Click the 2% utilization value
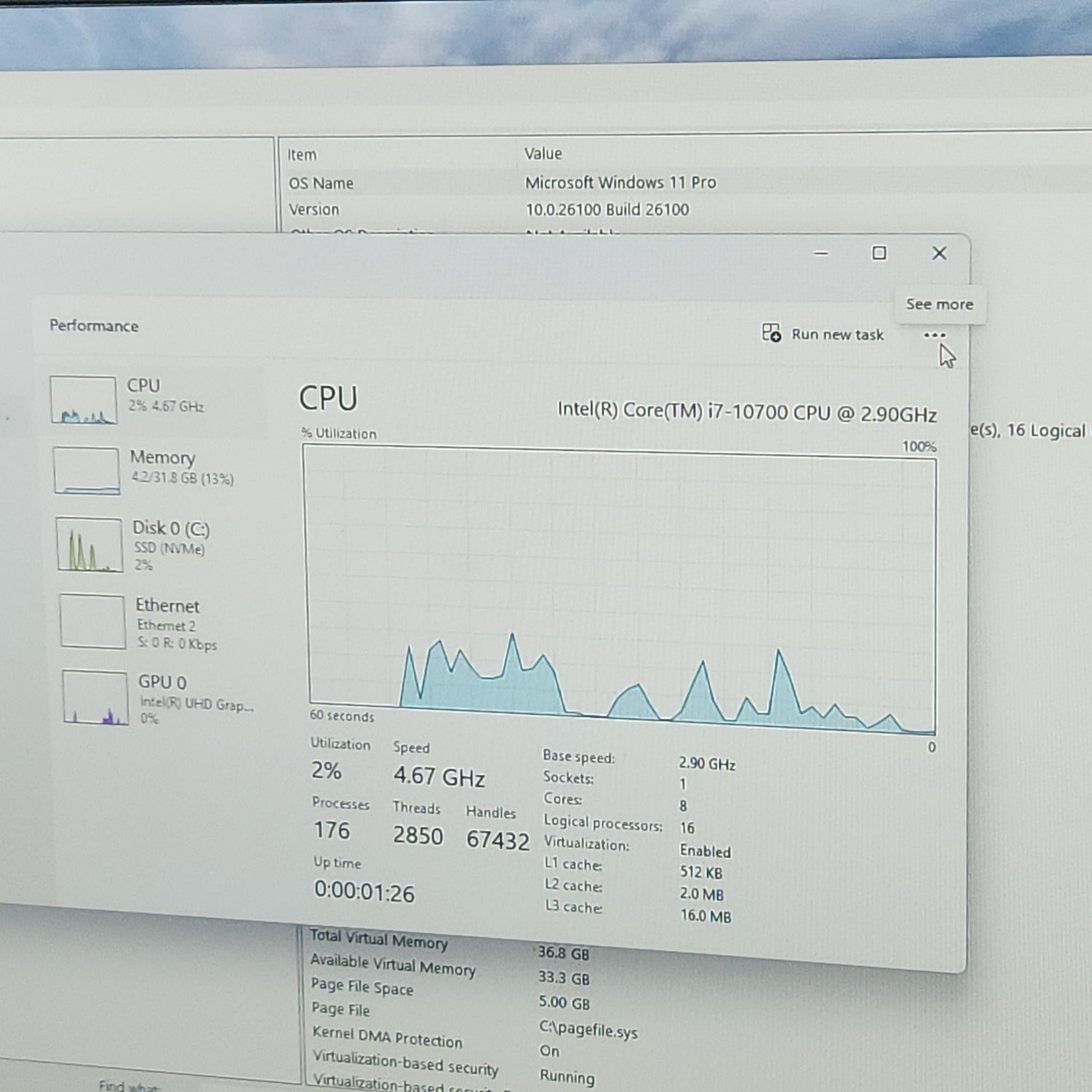1092x1092 pixels. click(x=326, y=770)
